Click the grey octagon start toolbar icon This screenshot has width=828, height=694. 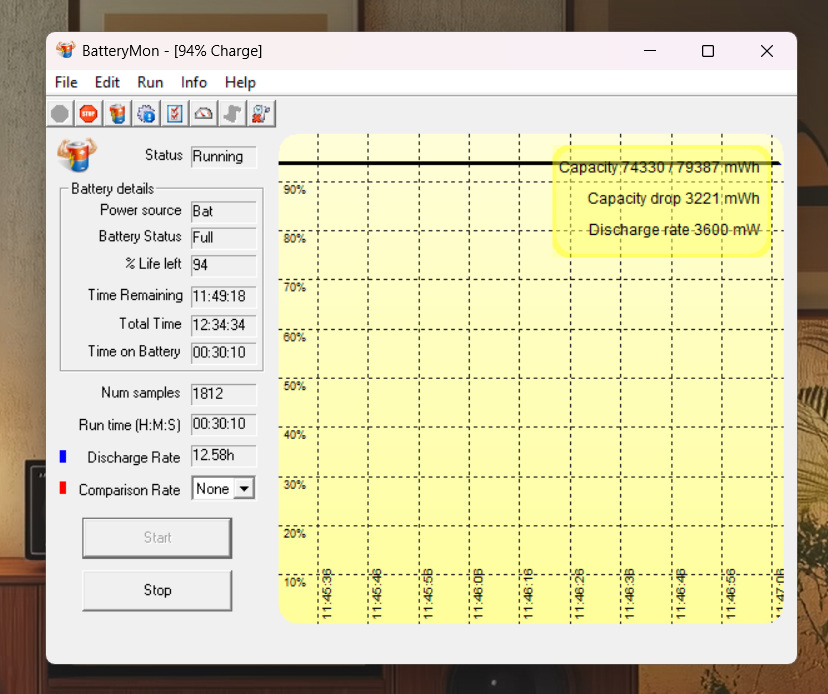(x=60, y=114)
